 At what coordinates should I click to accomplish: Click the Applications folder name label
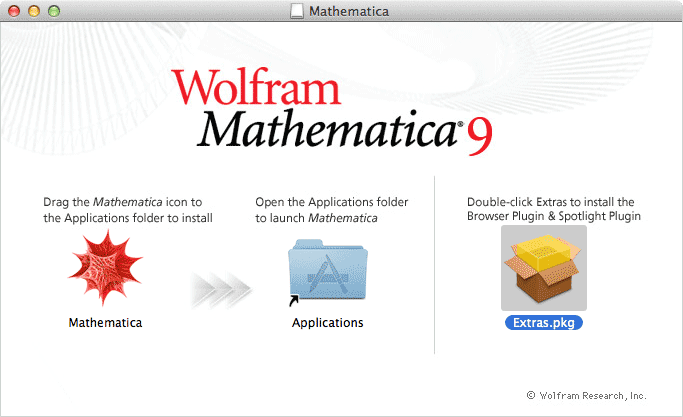328,323
